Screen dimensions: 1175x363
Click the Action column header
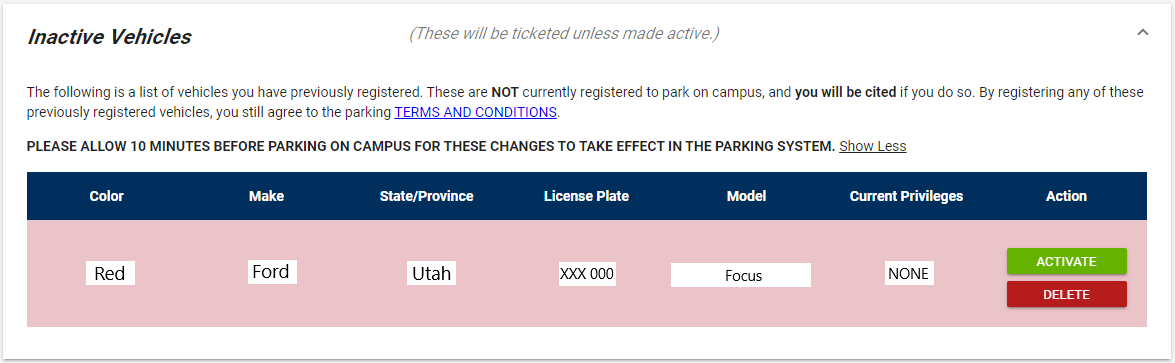tap(1066, 196)
